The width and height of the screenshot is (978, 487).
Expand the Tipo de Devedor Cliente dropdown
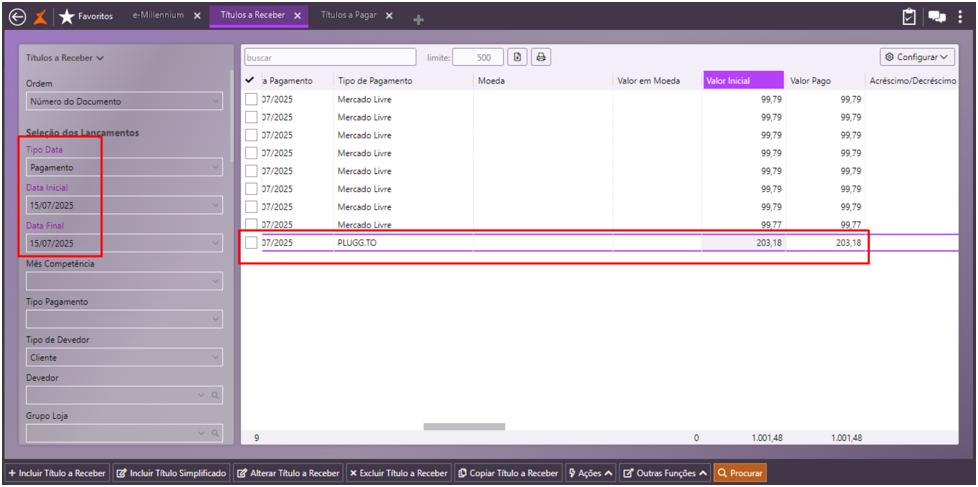(124, 358)
